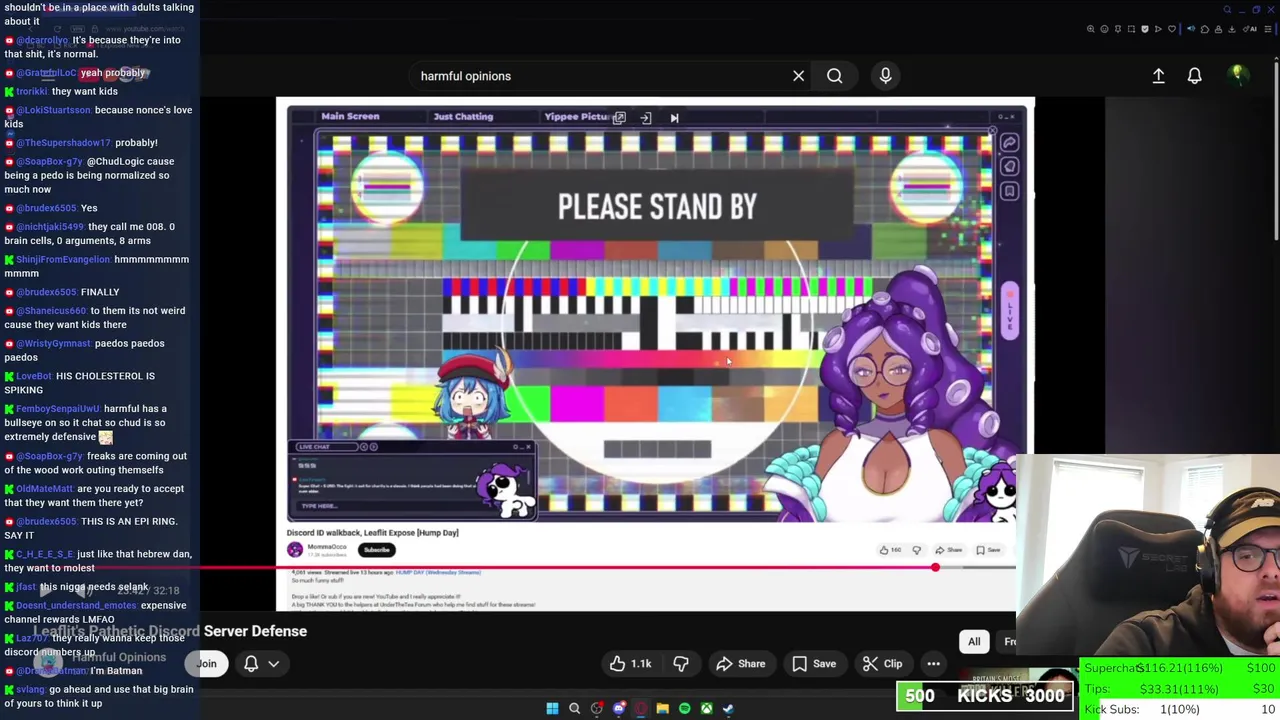Open the notifications bell in header
The height and width of the screenshot is (720, 1280).
pyautogui.click(x=1194, y=76)
